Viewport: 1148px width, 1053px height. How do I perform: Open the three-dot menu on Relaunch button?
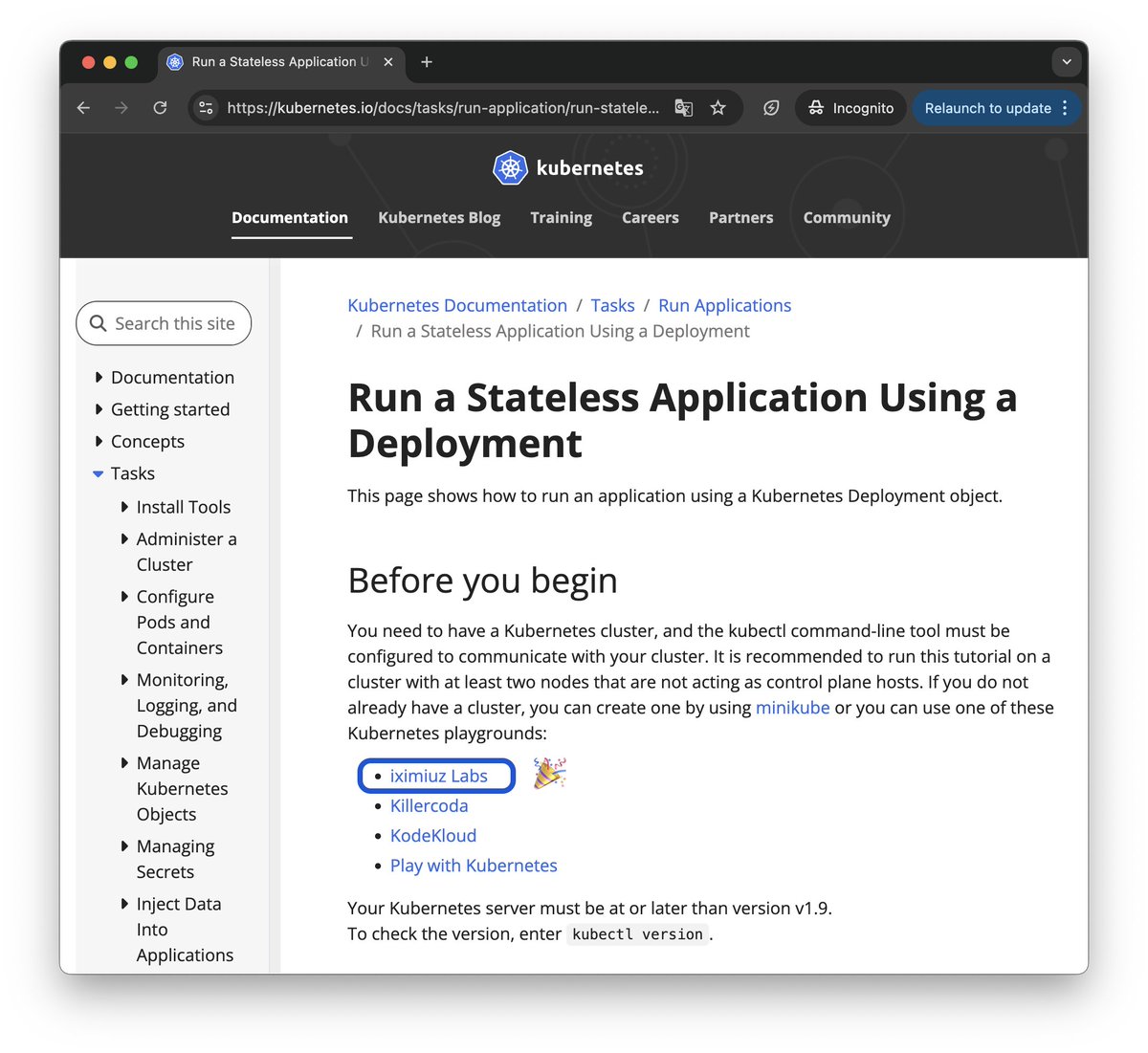[x=1065, y=108]
